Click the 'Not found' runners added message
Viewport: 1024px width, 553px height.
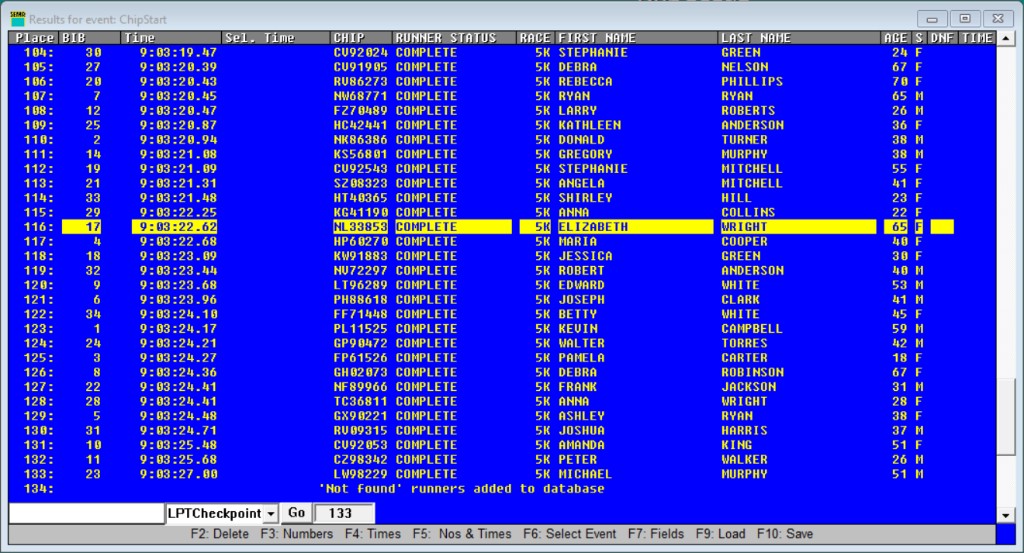coord(461,489)
